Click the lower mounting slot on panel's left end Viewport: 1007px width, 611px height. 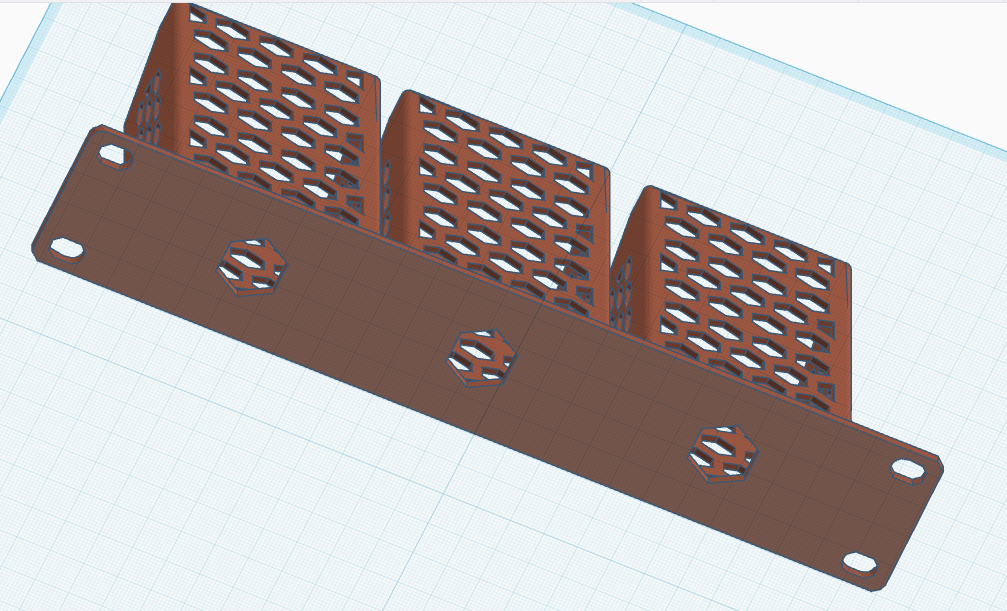coord(67,249)
